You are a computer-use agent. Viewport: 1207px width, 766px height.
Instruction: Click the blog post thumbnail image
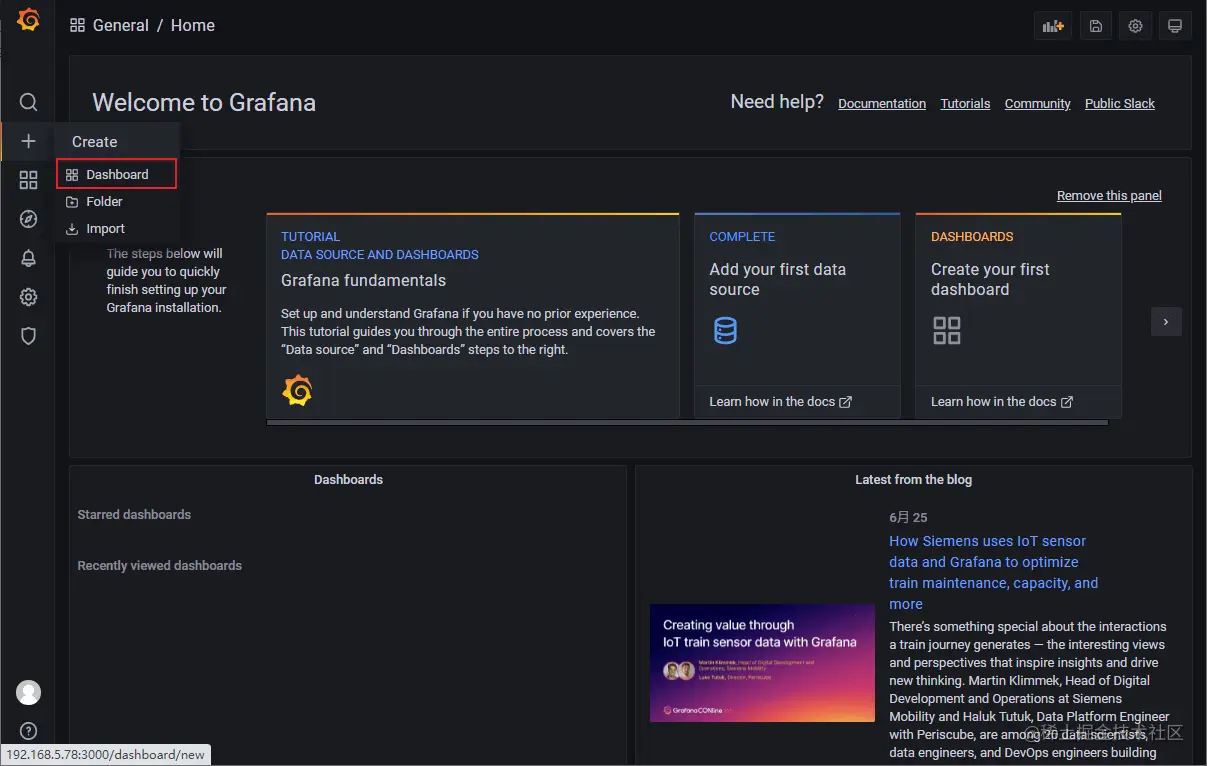tap(762, 662)
